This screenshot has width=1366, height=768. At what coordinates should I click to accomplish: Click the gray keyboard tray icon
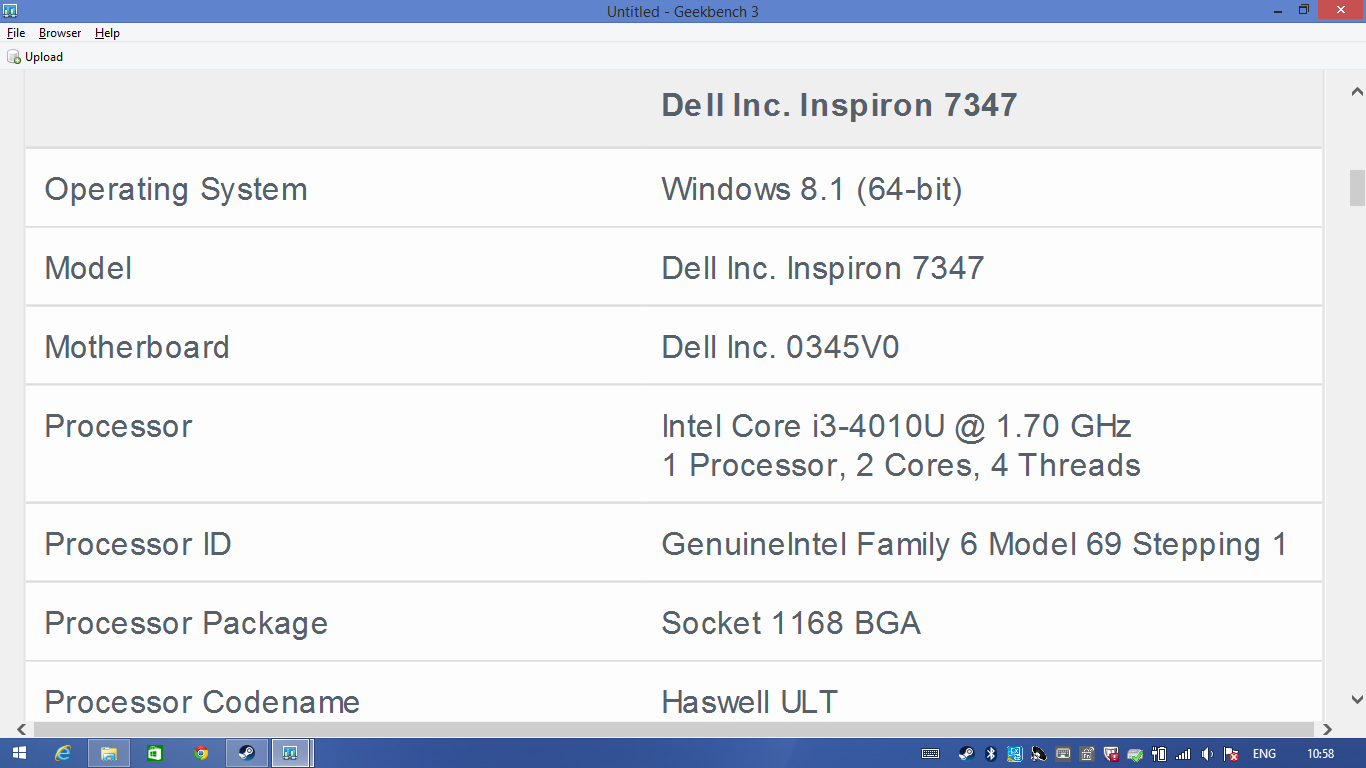[x=1063, y=754]
